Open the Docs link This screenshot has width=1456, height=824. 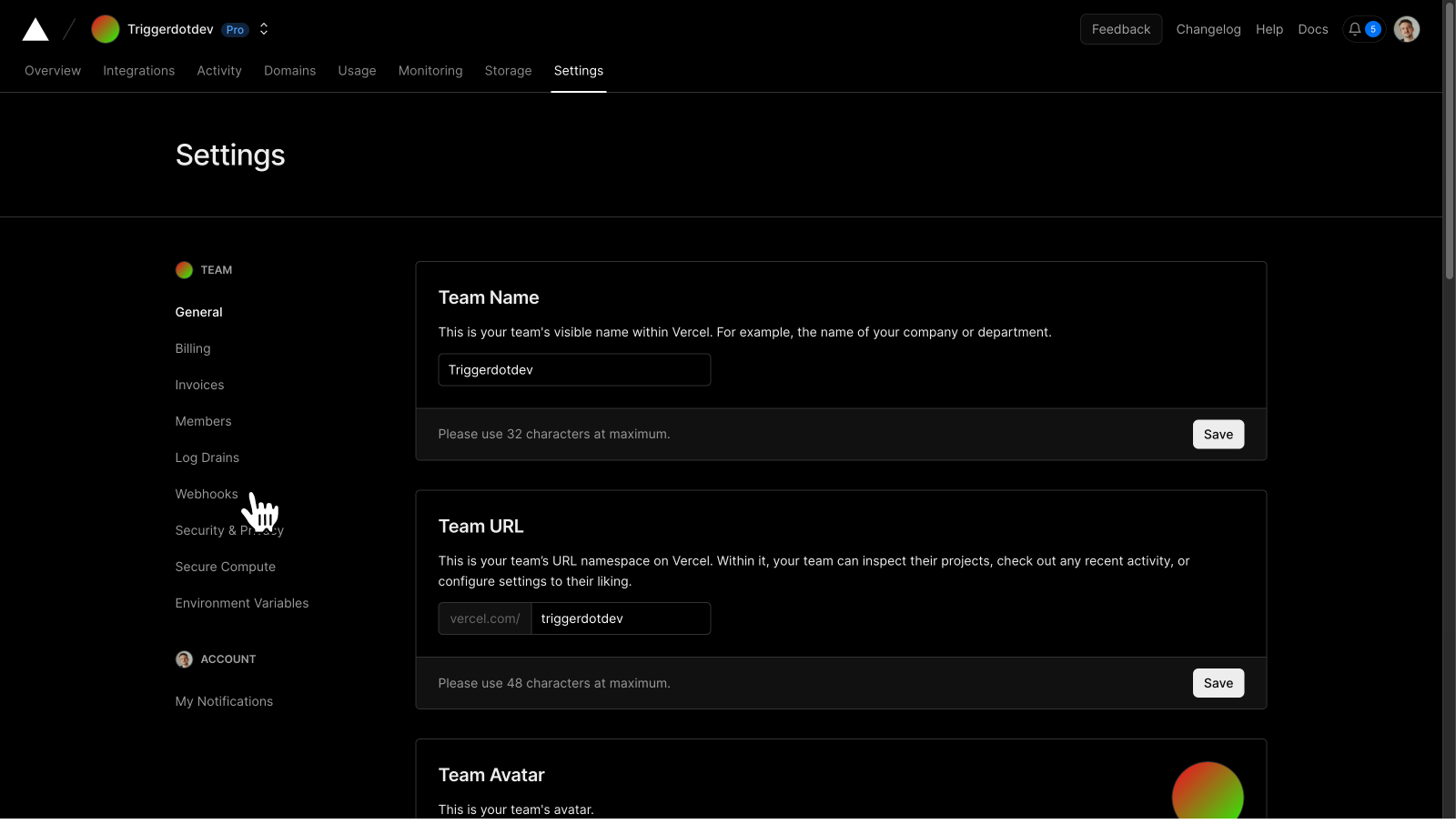tap(1313, 29)
